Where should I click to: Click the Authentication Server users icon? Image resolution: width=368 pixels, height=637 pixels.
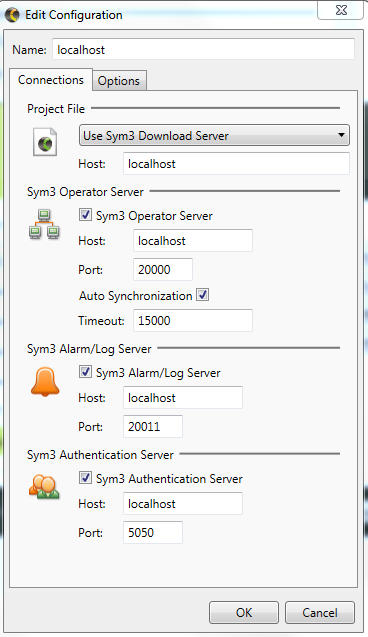(x=44, y=486)
